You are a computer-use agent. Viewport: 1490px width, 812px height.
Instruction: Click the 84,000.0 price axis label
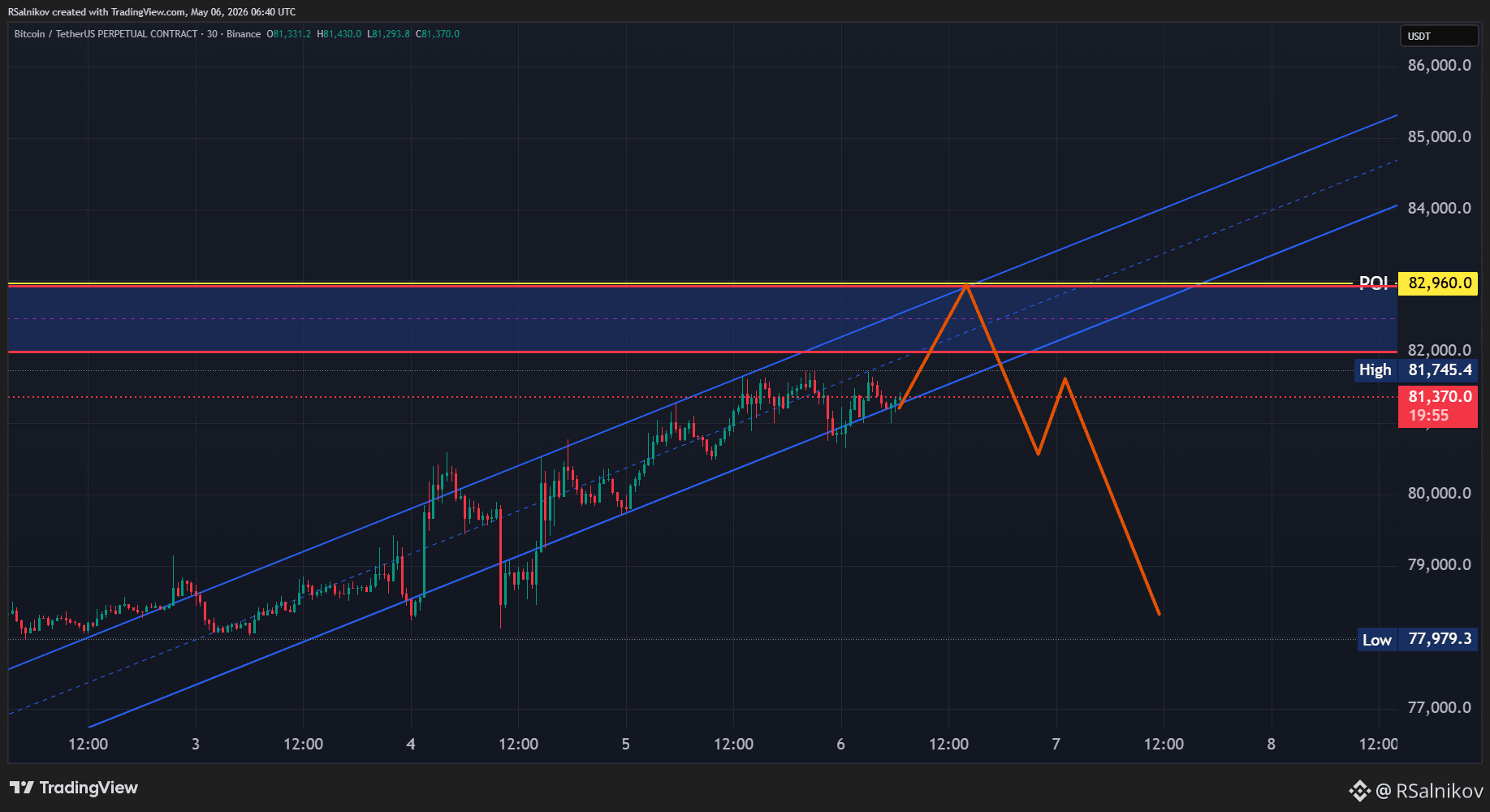1439,209
